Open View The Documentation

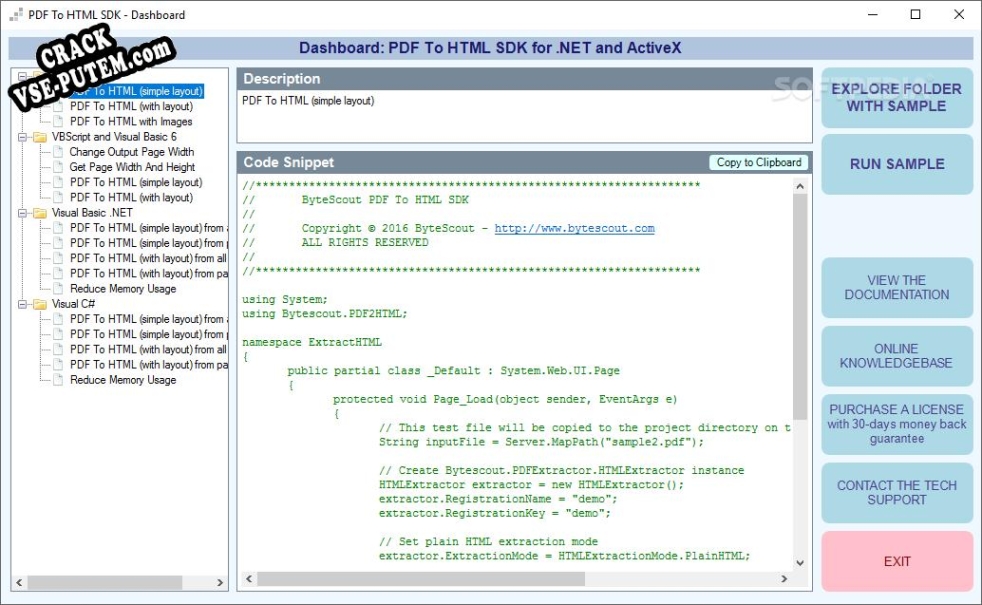tap(897, 287)
